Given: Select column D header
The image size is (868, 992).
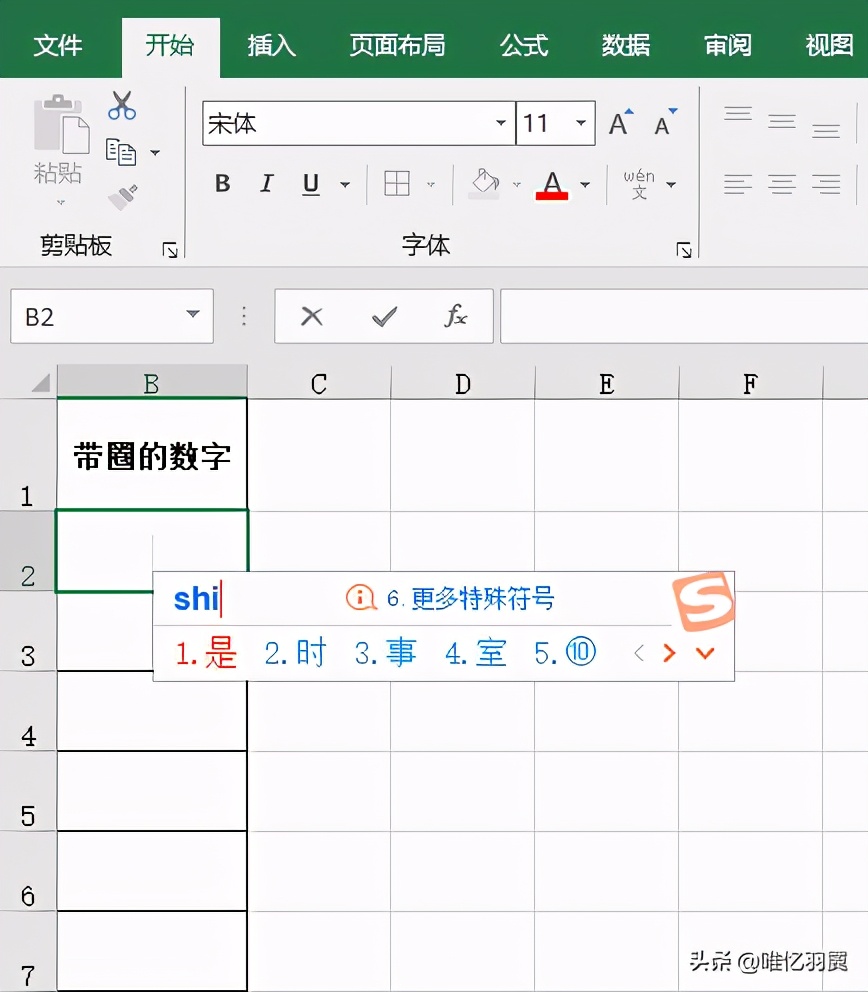Looking at the screenshot, I should click(x=462, y=383).
